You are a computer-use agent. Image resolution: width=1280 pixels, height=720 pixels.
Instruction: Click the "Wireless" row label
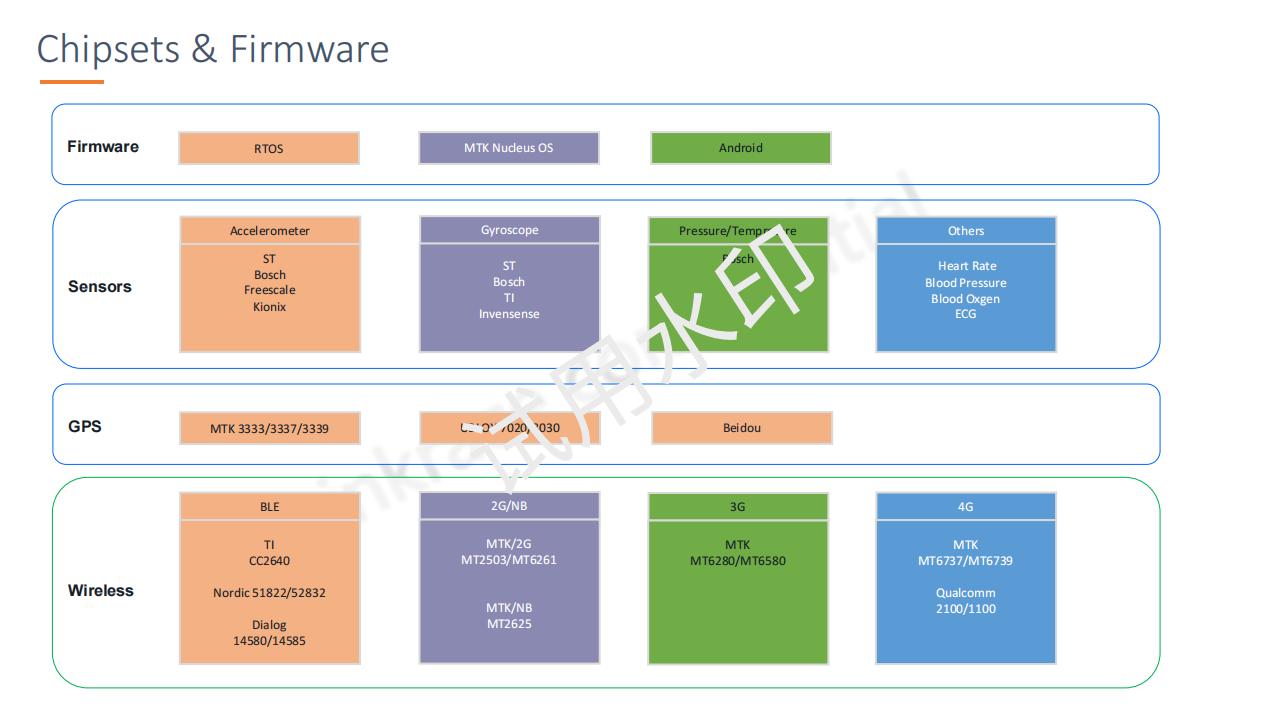pos(101,591)
